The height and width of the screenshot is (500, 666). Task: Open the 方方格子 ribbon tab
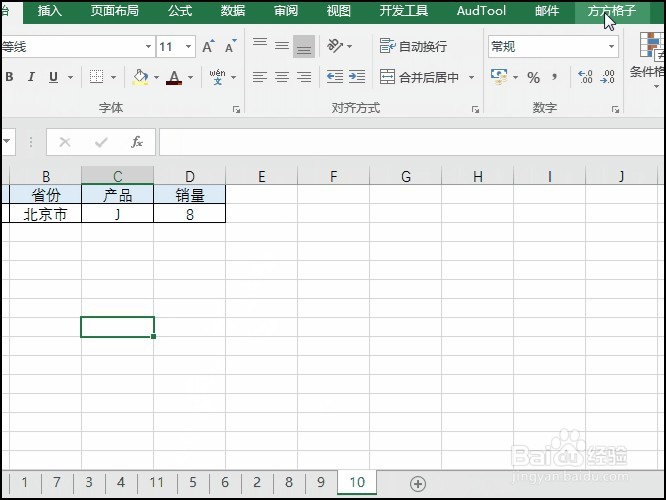[612, 11]
